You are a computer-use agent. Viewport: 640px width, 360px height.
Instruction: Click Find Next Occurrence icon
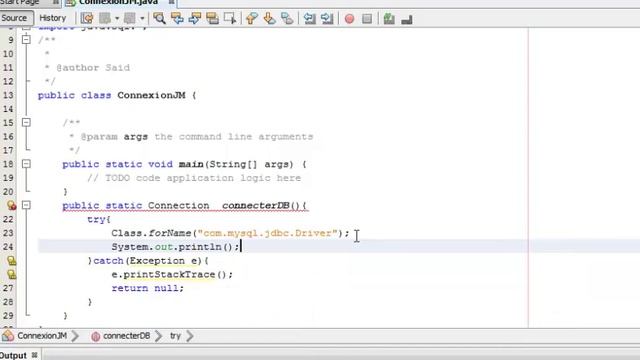click(194, 18)
